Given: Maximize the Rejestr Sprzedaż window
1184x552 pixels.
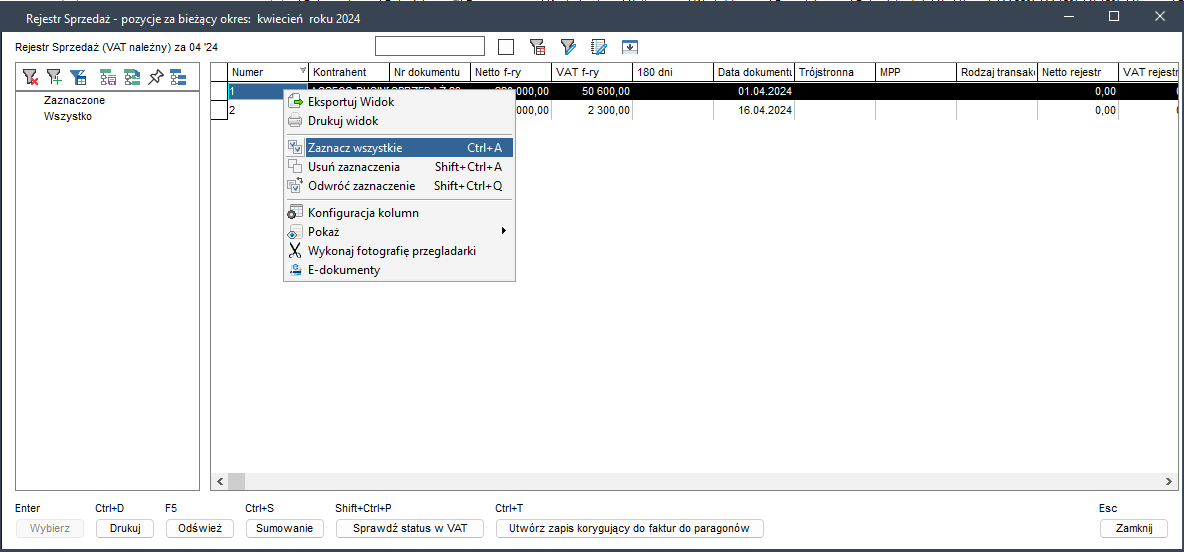Looking at the screenshot, I should coord(1114,16).
